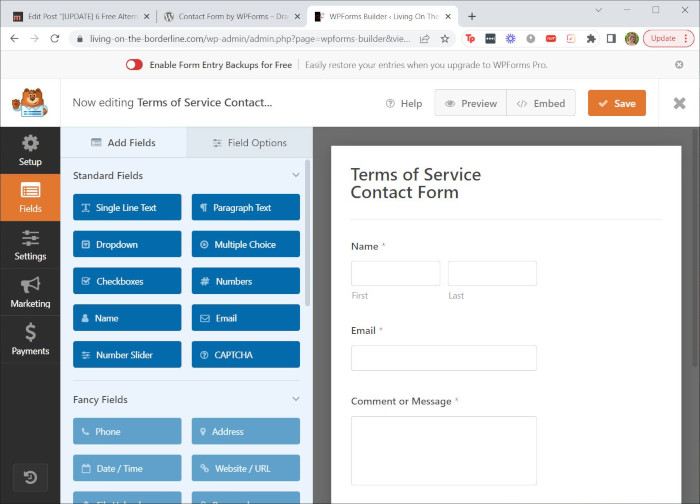Switch to the Add Fields tab
This screenshot has width=700, height=504.
123,143
